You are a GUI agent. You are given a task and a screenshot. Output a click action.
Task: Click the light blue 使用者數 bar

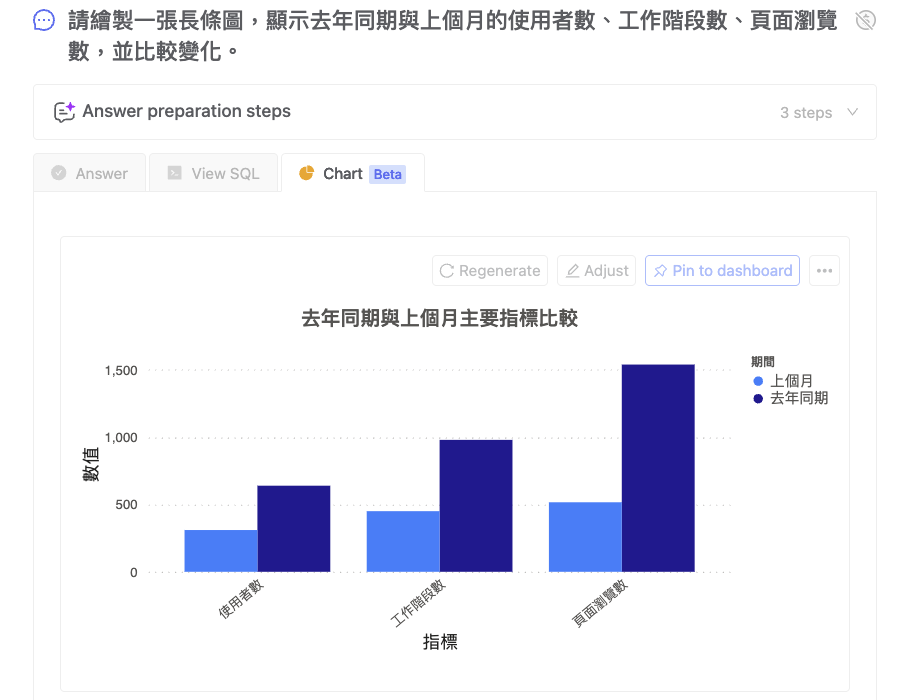coord(221,551)
